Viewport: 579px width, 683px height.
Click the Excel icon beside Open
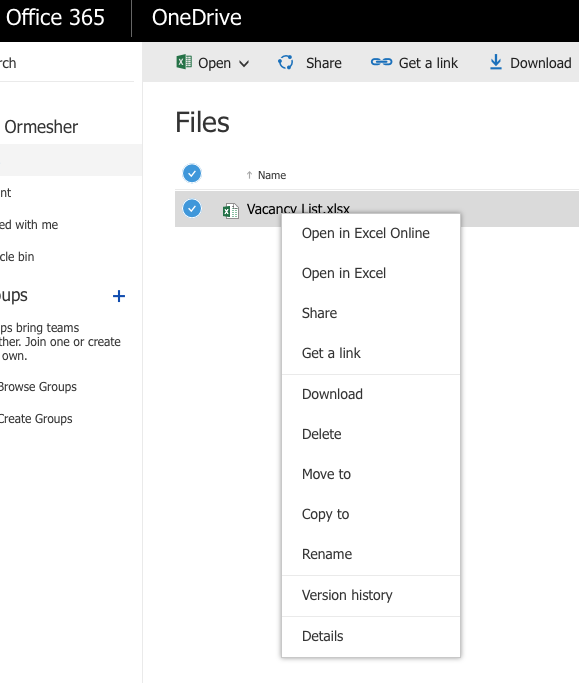coord(184,62)
